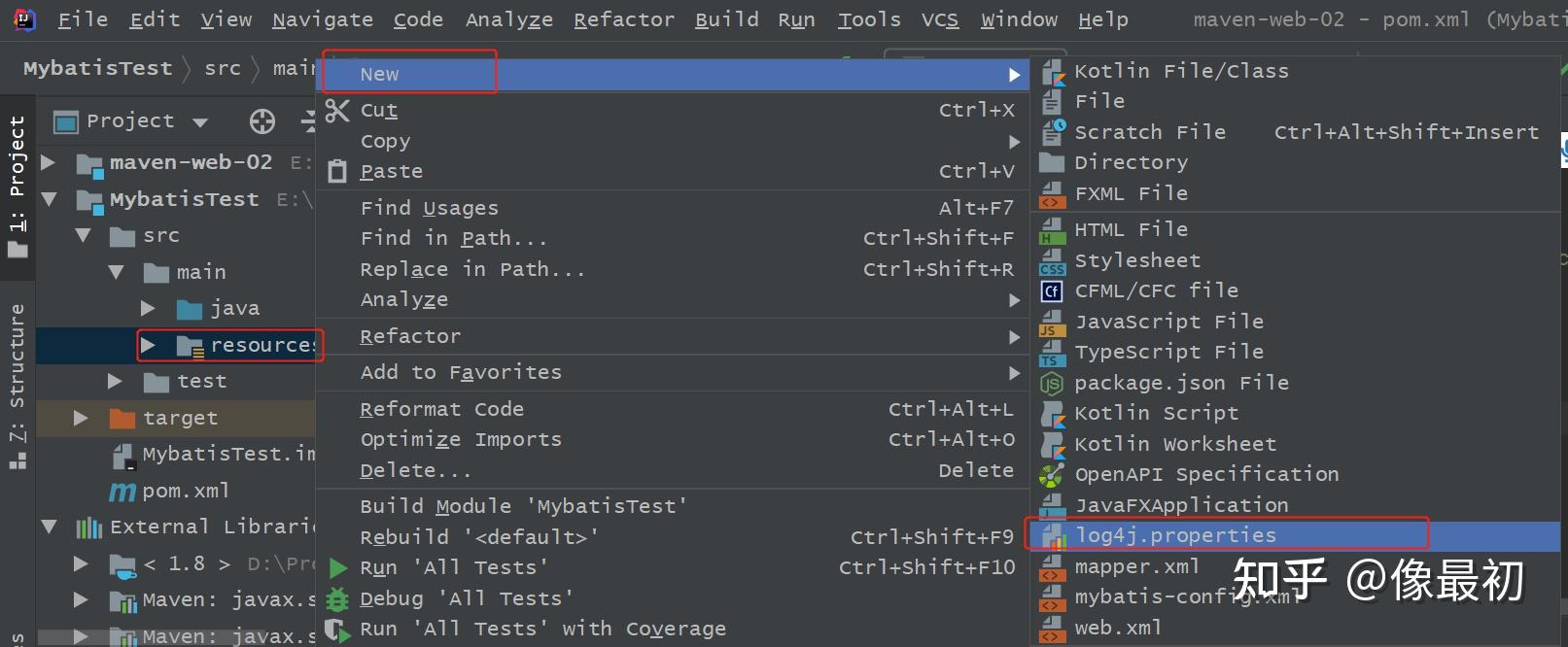Screen dimensions: 1568x647
Task: Click the OpenAPI Specification icon
Action: [1052, 475]
